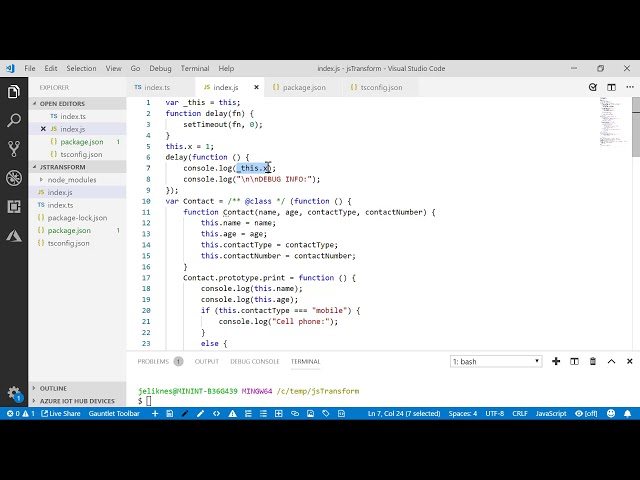Viewport: 640px width, 480px height.
Task: Expand the Outline section
Action: pos(78,388)
